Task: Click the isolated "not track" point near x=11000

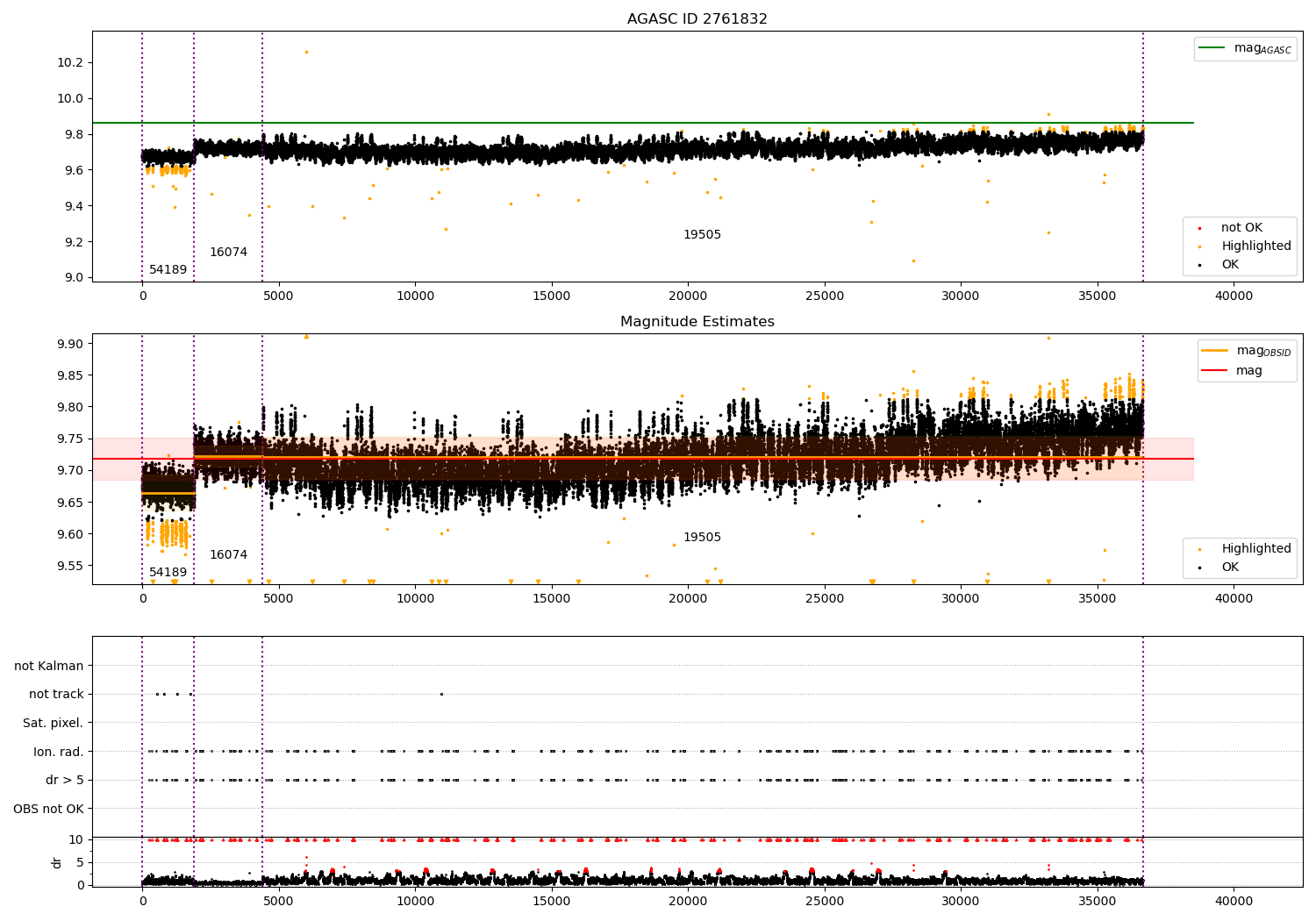Action: point(441,694)
